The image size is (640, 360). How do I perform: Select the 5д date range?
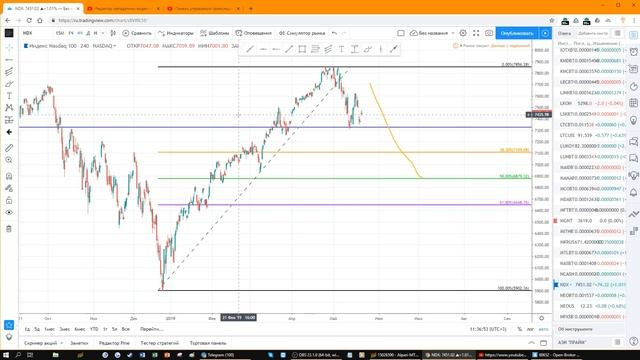point(37,329)
